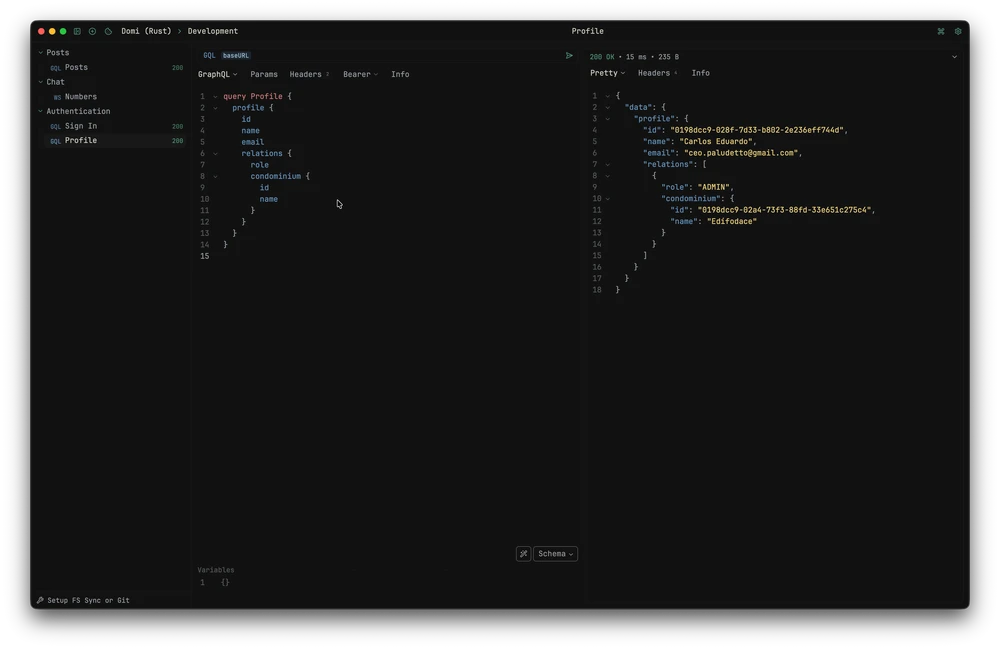Open the cookie jar icon in title bar
This screenshot has height=649, width=1000.
[x=108, y=31]
